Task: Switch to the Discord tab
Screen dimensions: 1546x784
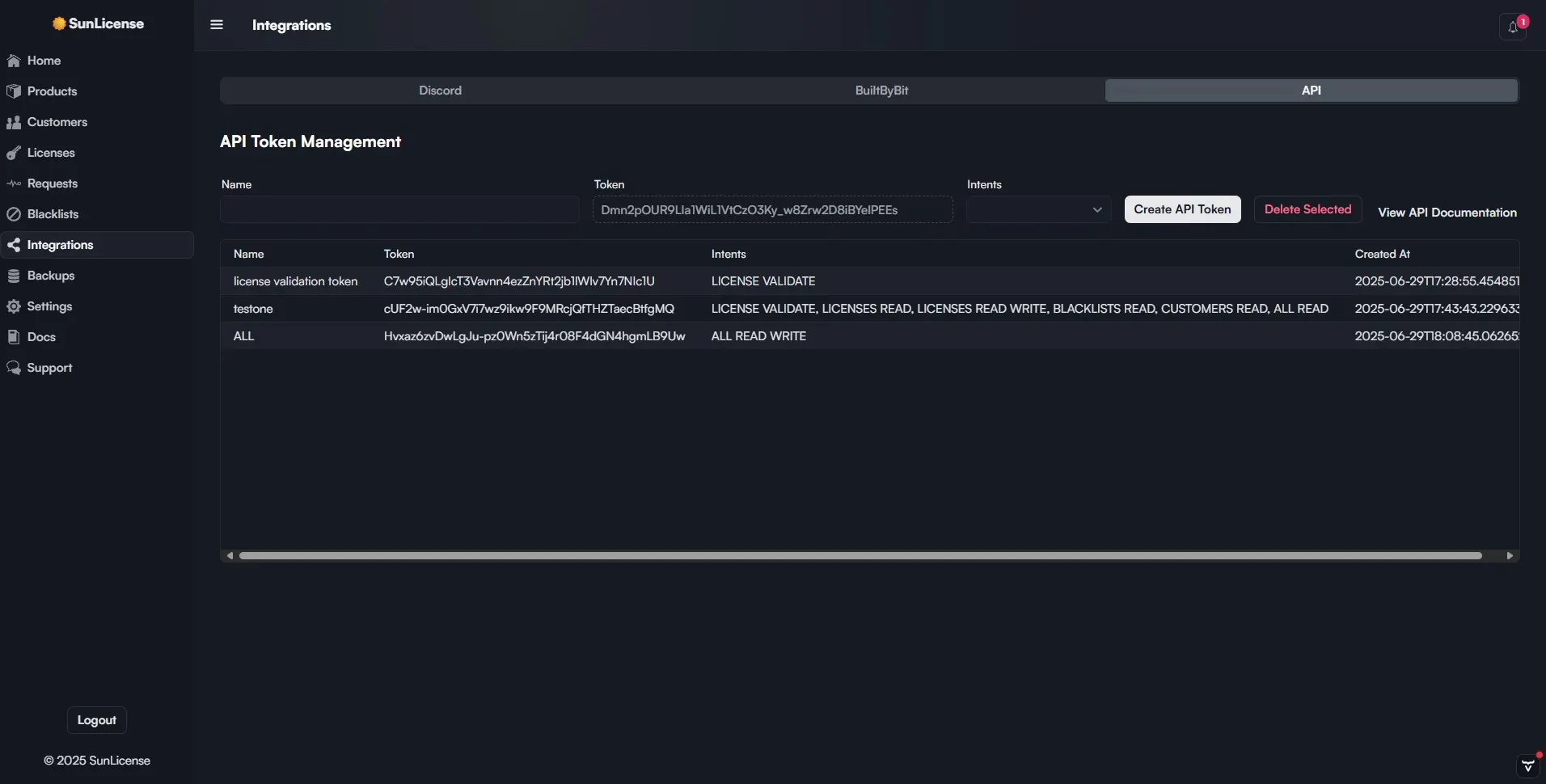Action: (441, 91)
